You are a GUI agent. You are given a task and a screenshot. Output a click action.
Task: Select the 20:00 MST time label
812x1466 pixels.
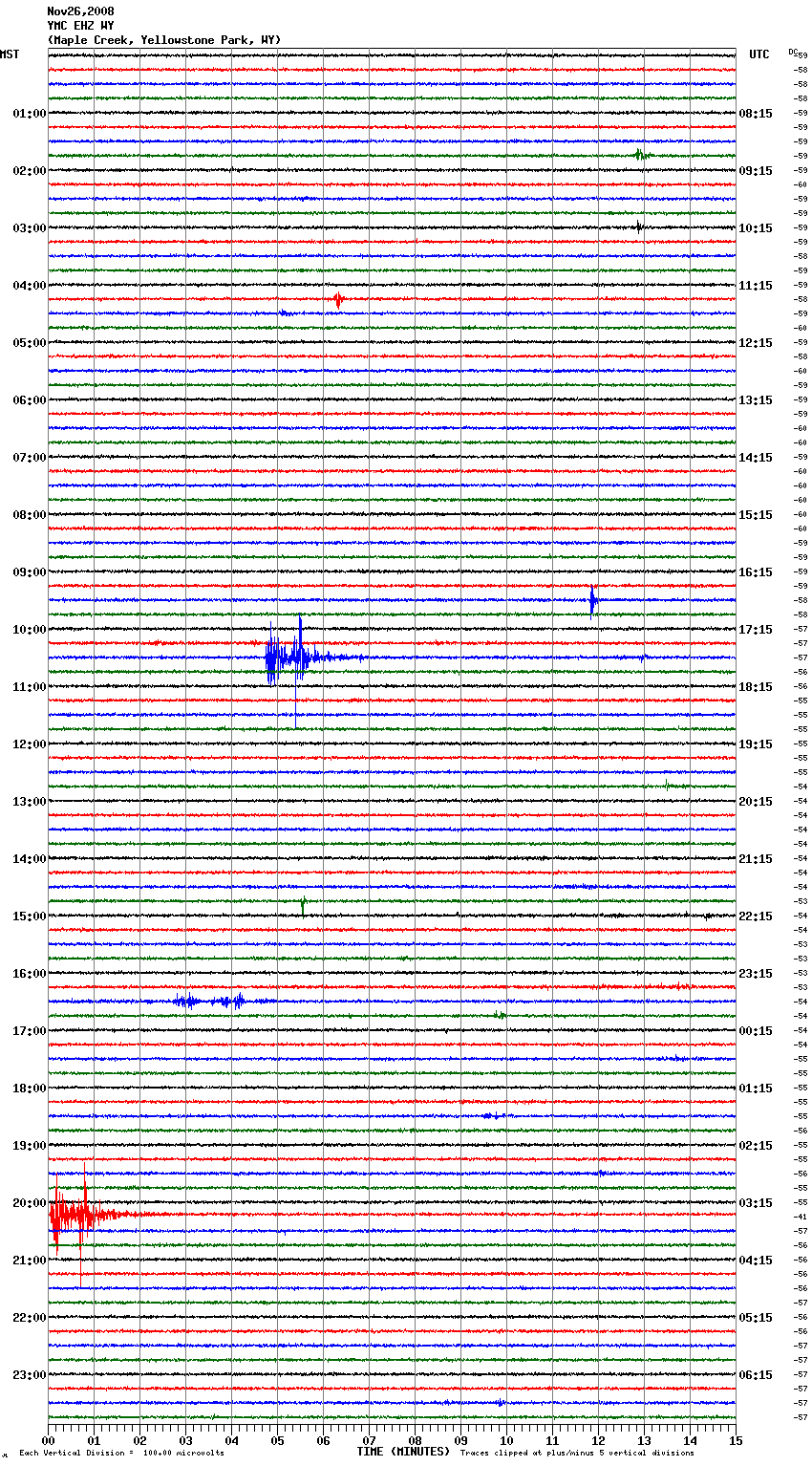(29, 1203)
